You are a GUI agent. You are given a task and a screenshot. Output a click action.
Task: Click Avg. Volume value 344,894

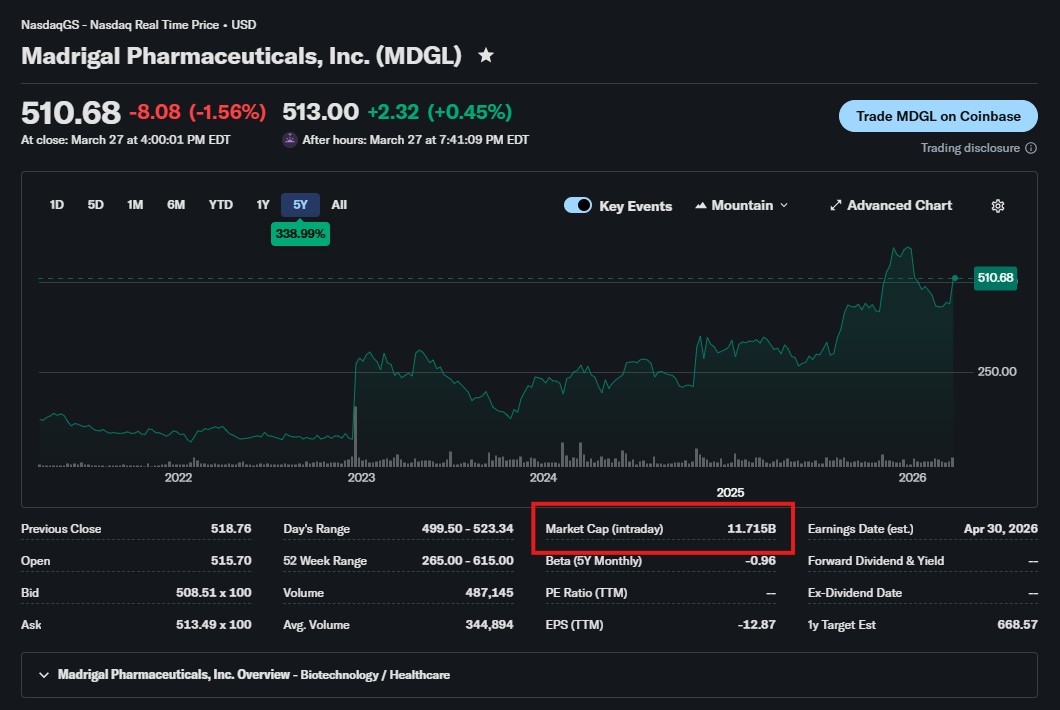pos(489,624)
